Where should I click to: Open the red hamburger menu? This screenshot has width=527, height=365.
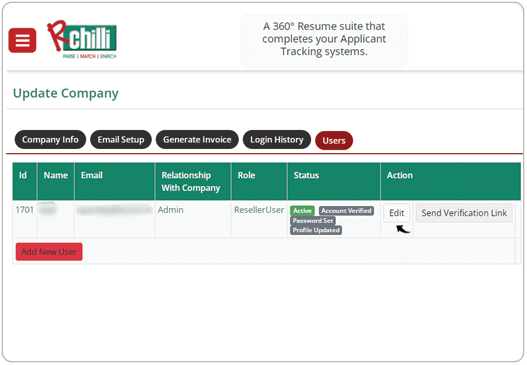[22, 40]
